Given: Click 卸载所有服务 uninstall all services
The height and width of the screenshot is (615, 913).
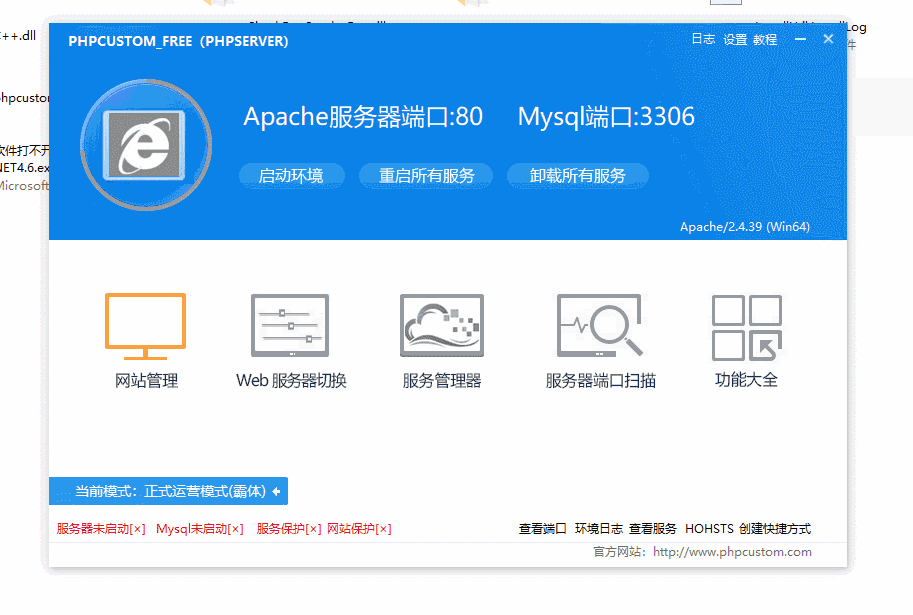Looking at the screenshot, I should [577, 176].
